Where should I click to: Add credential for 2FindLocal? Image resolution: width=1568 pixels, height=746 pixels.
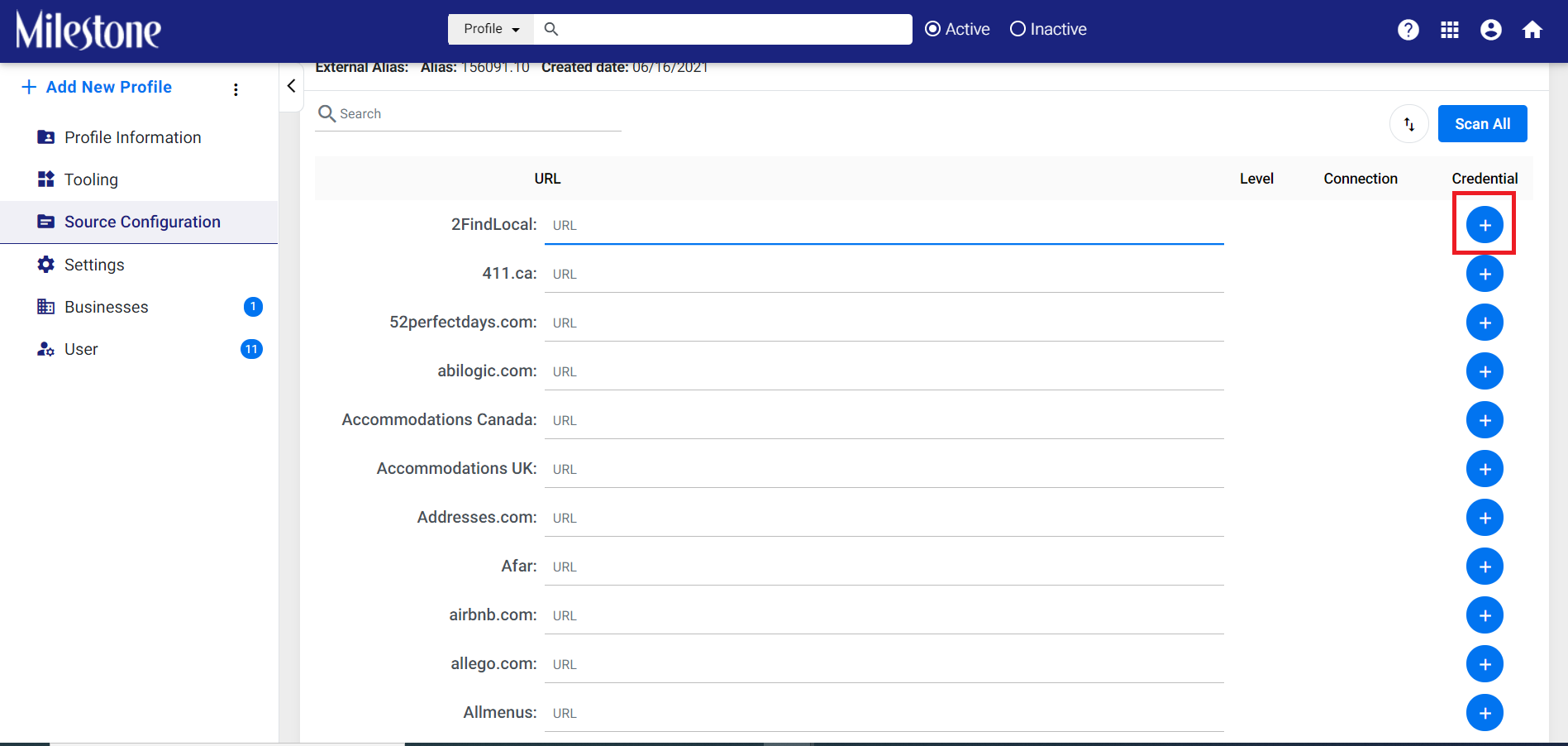(x=1485, y=225)
